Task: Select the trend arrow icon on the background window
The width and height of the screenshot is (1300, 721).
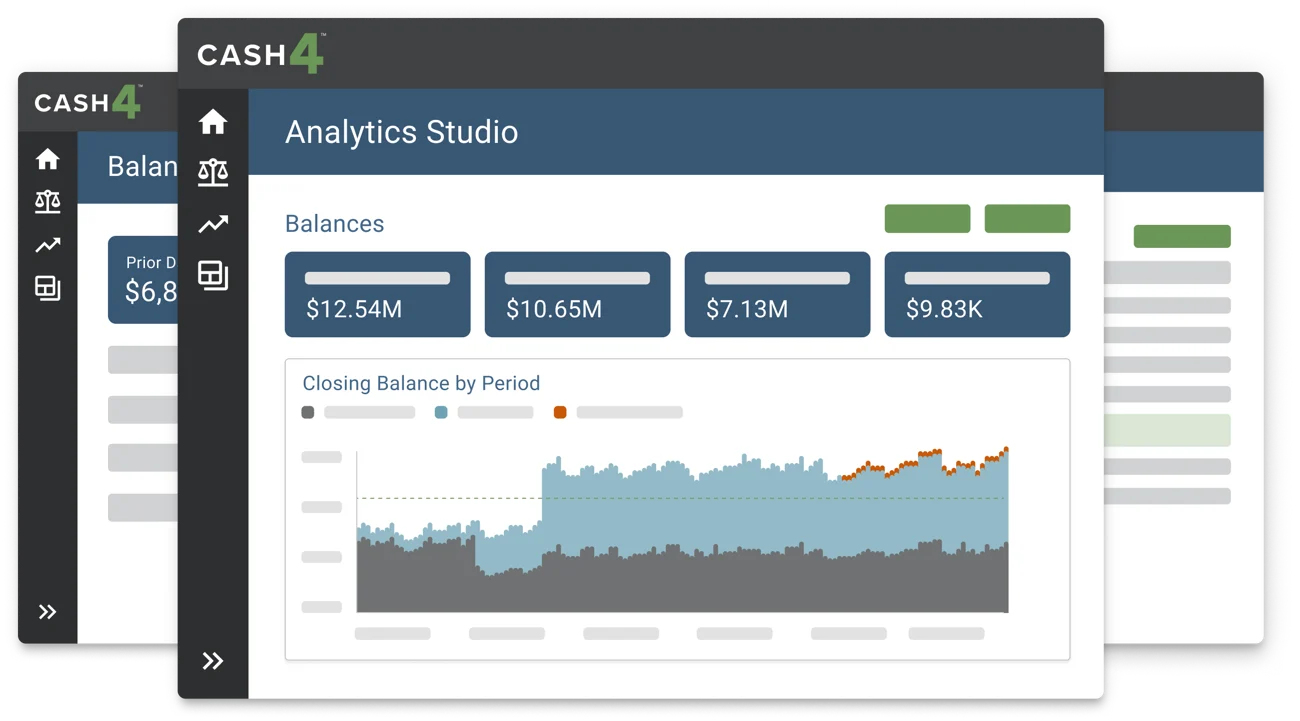Action: pos(46,245)
